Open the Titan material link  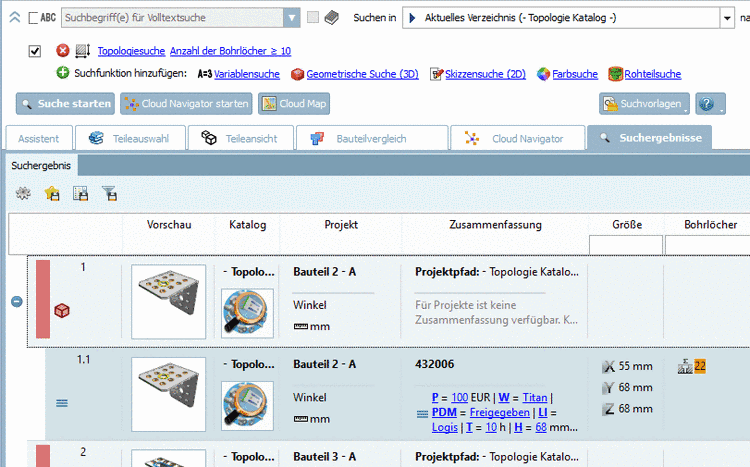[535, 398]
